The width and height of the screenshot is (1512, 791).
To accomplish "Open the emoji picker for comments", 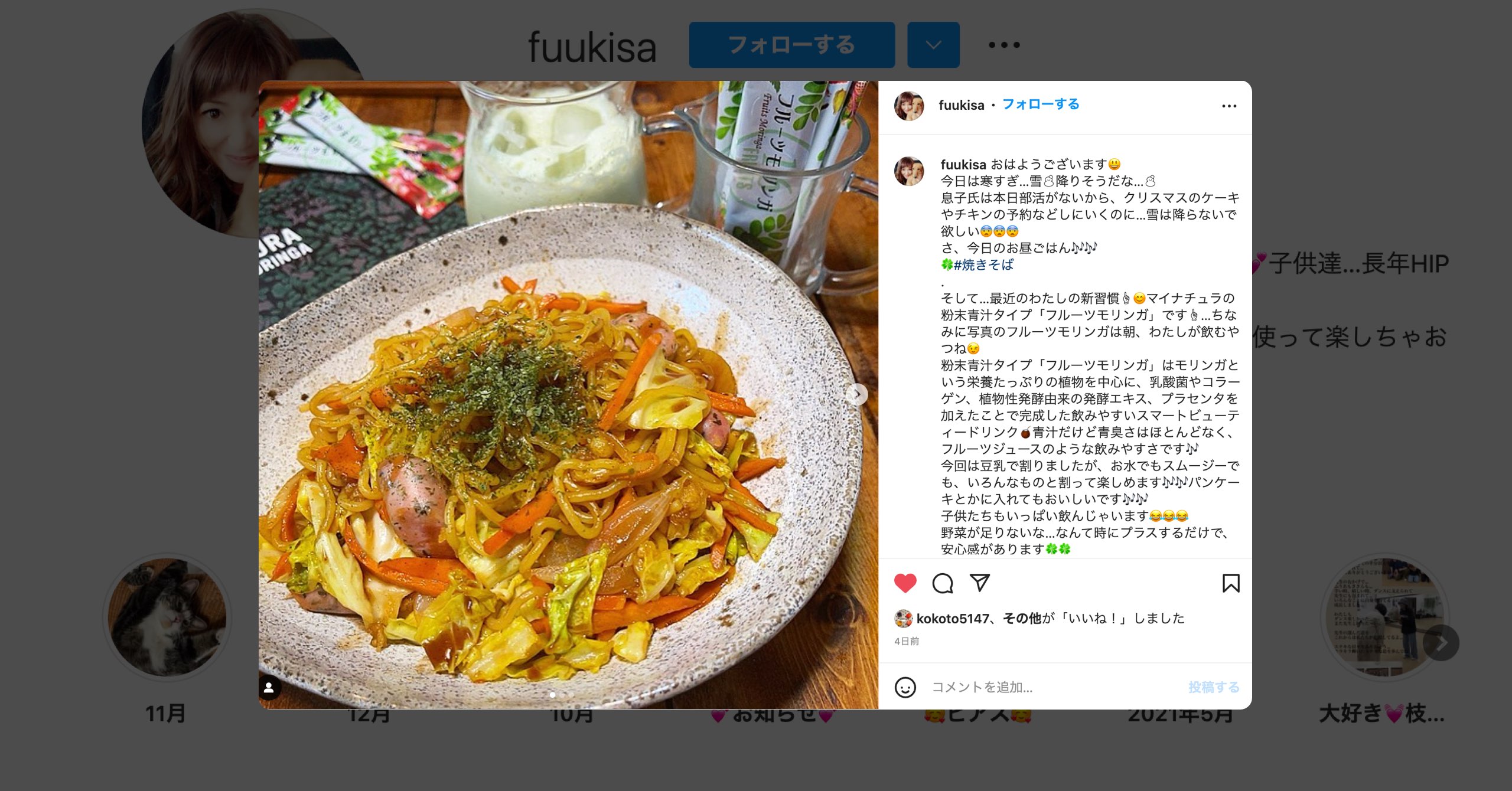I will 905,687.
